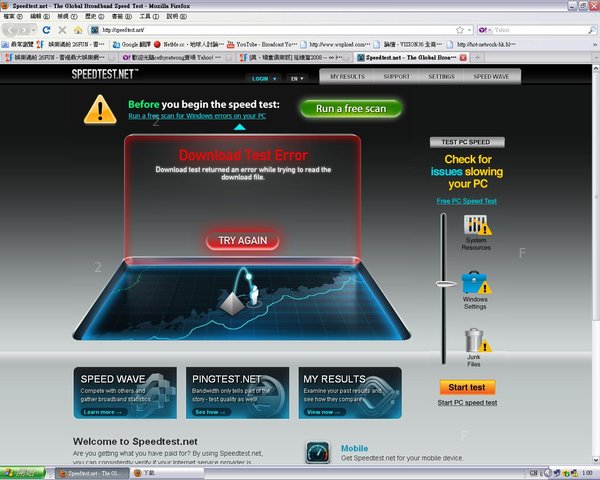Bookmark this page with the star icon
This screenshot has height=480, width=600.
460,30
